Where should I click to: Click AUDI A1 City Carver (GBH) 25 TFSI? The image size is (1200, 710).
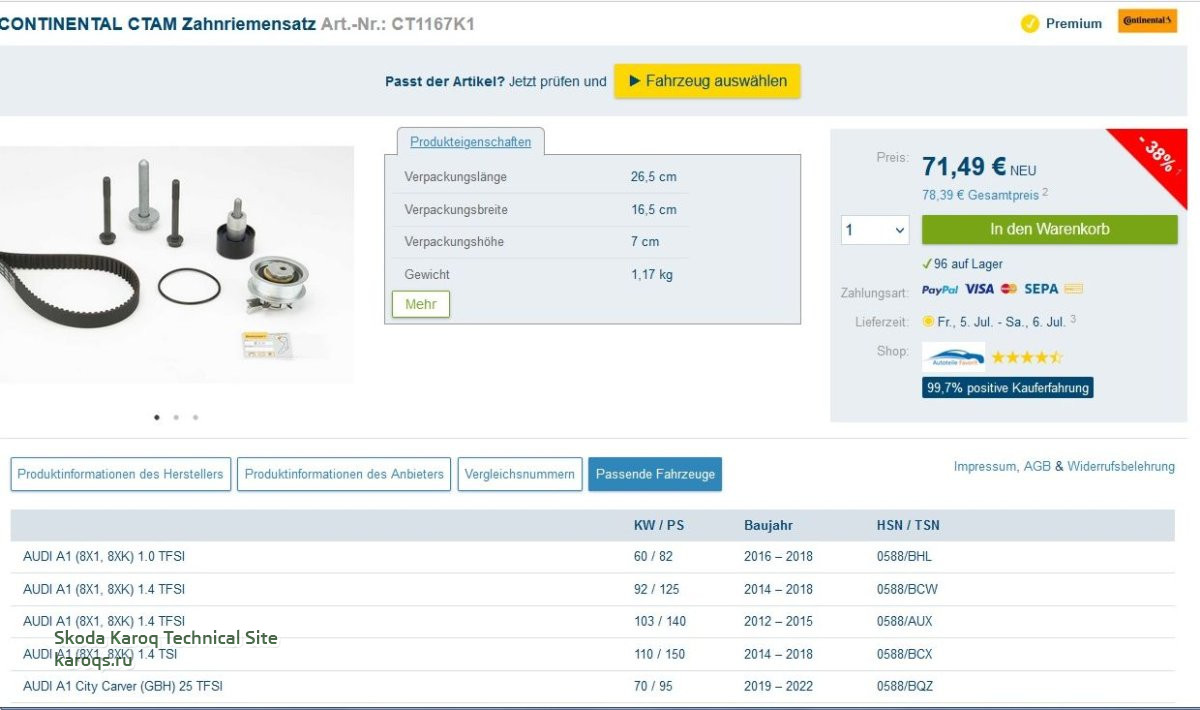[593, 686]
